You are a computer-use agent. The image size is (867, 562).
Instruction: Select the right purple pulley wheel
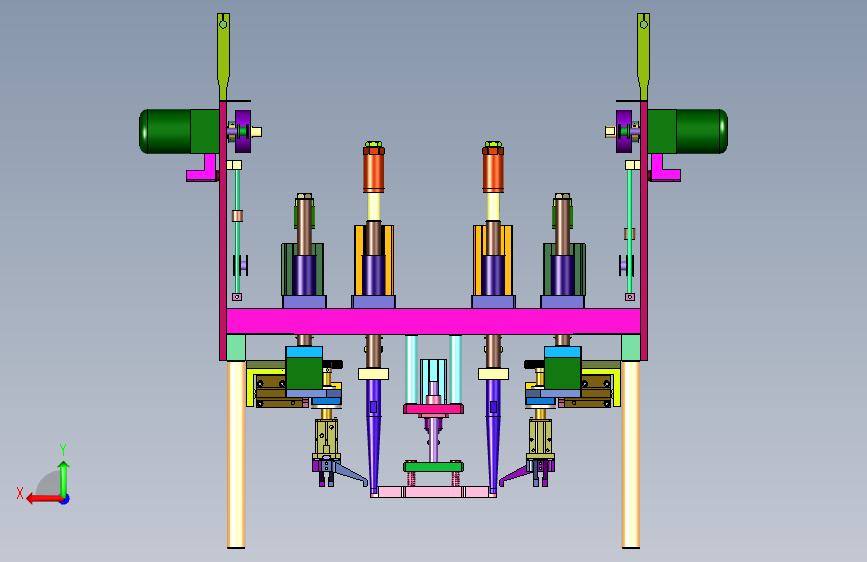tap(624, 131)
